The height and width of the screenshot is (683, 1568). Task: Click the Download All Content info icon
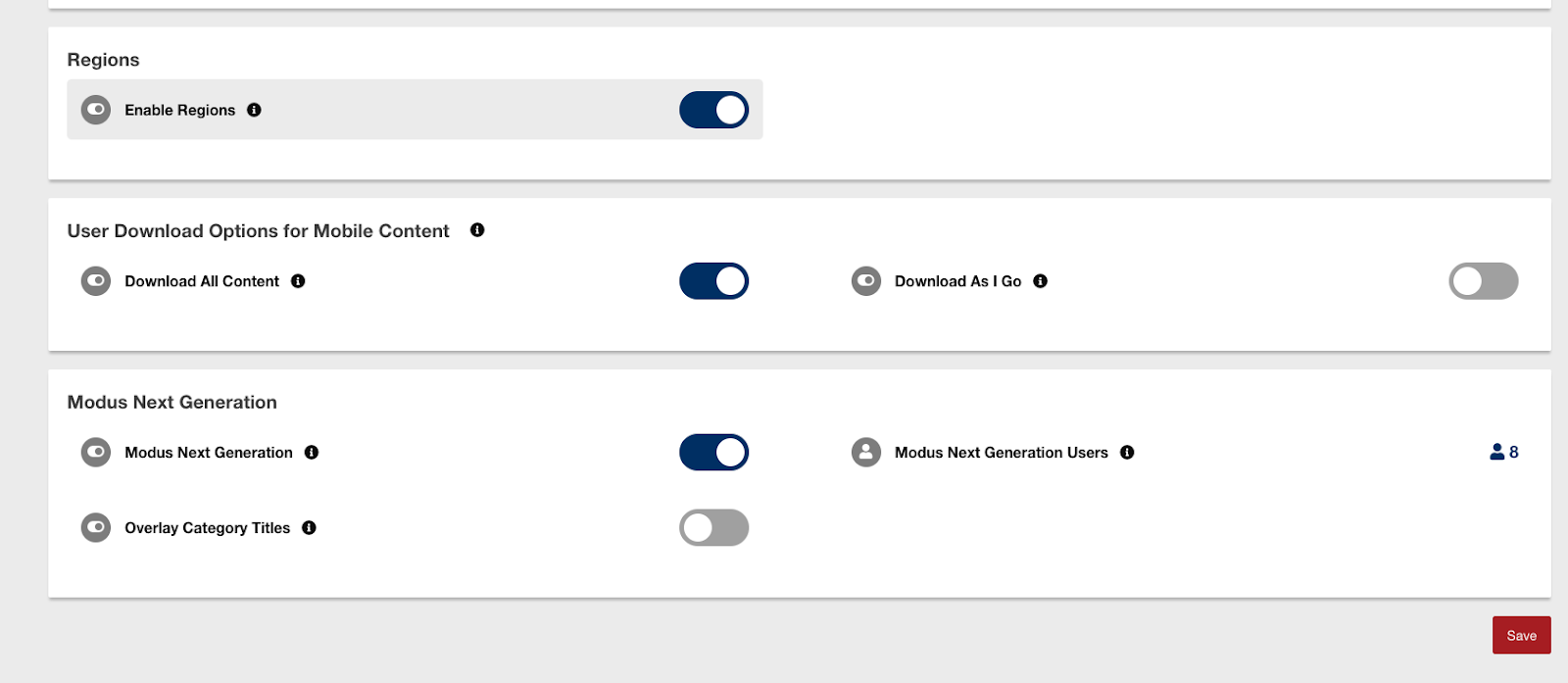pos(298,281)
